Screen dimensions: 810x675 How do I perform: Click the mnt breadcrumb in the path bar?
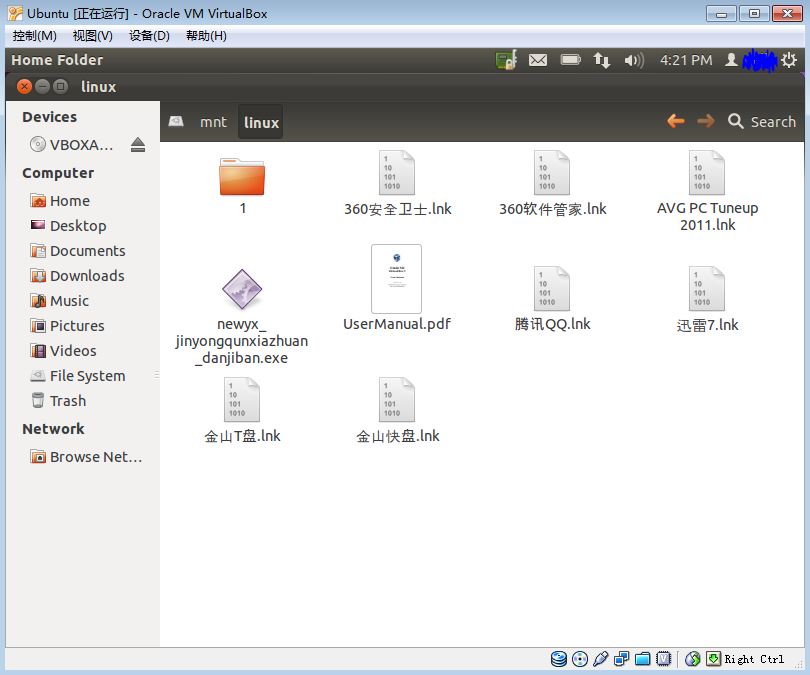[213, 121]
